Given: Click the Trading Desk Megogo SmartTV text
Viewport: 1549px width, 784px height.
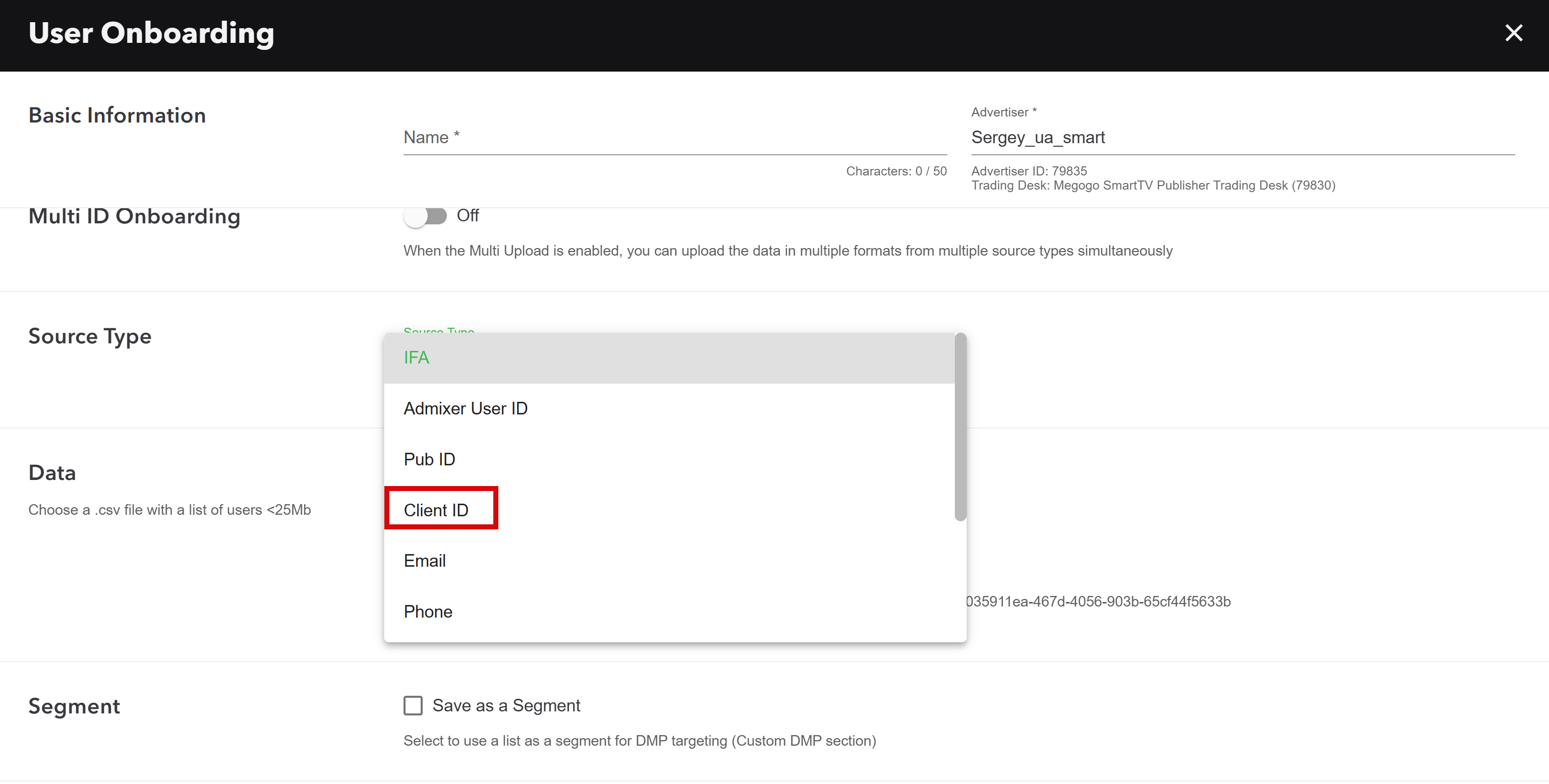Looking at the screenshot, I should [x=1153, y=186].
